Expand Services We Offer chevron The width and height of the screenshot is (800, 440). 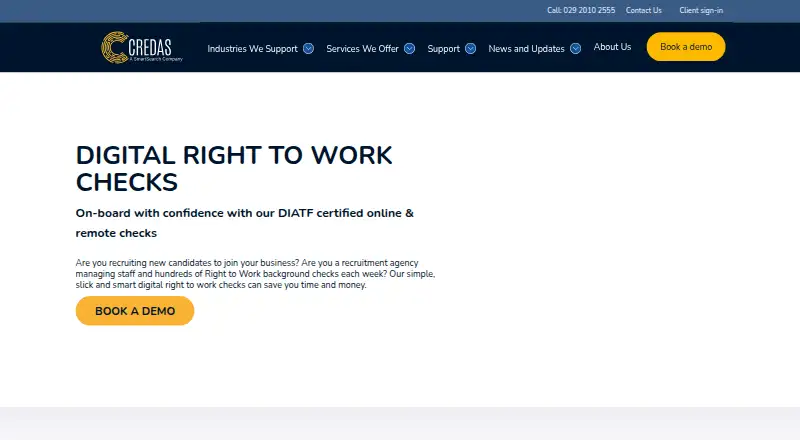click(x=409, y=48)
